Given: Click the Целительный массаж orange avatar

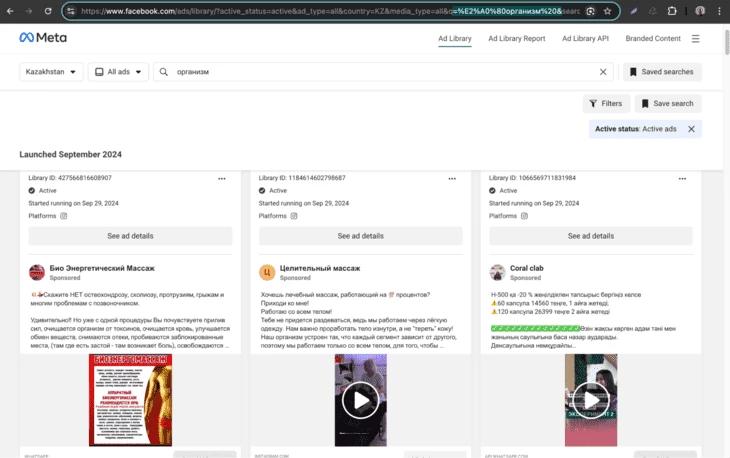Looking at the screenshot, I should click(267, 272).
